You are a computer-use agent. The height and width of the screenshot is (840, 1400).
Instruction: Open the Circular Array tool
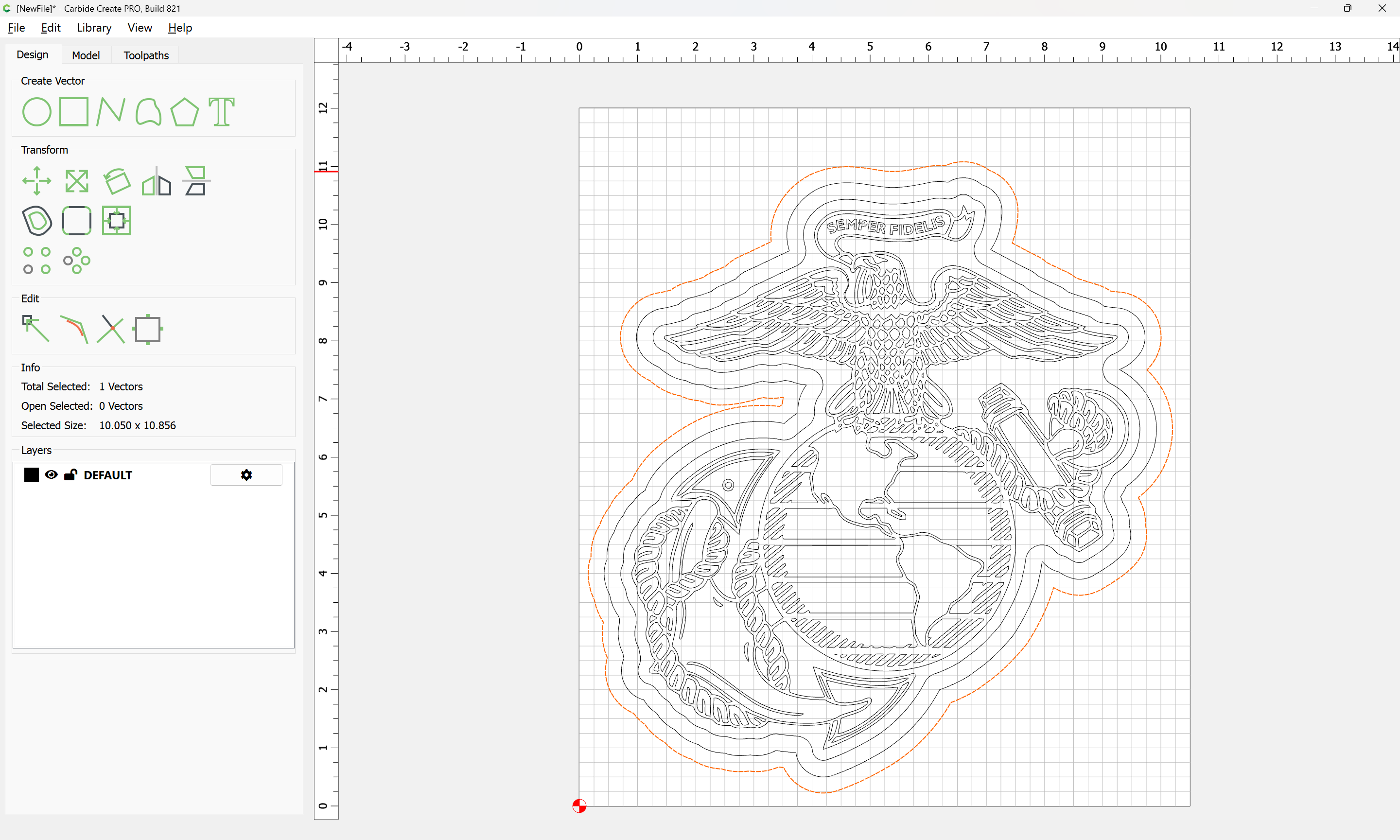coord(77,261)
